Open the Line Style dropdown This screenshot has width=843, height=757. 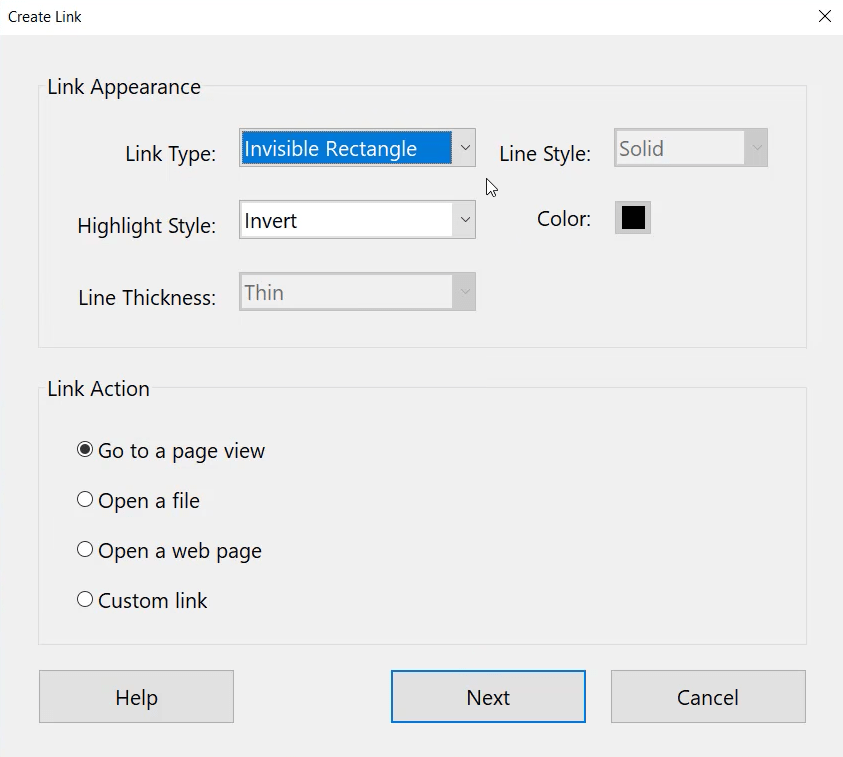[690, 147]
